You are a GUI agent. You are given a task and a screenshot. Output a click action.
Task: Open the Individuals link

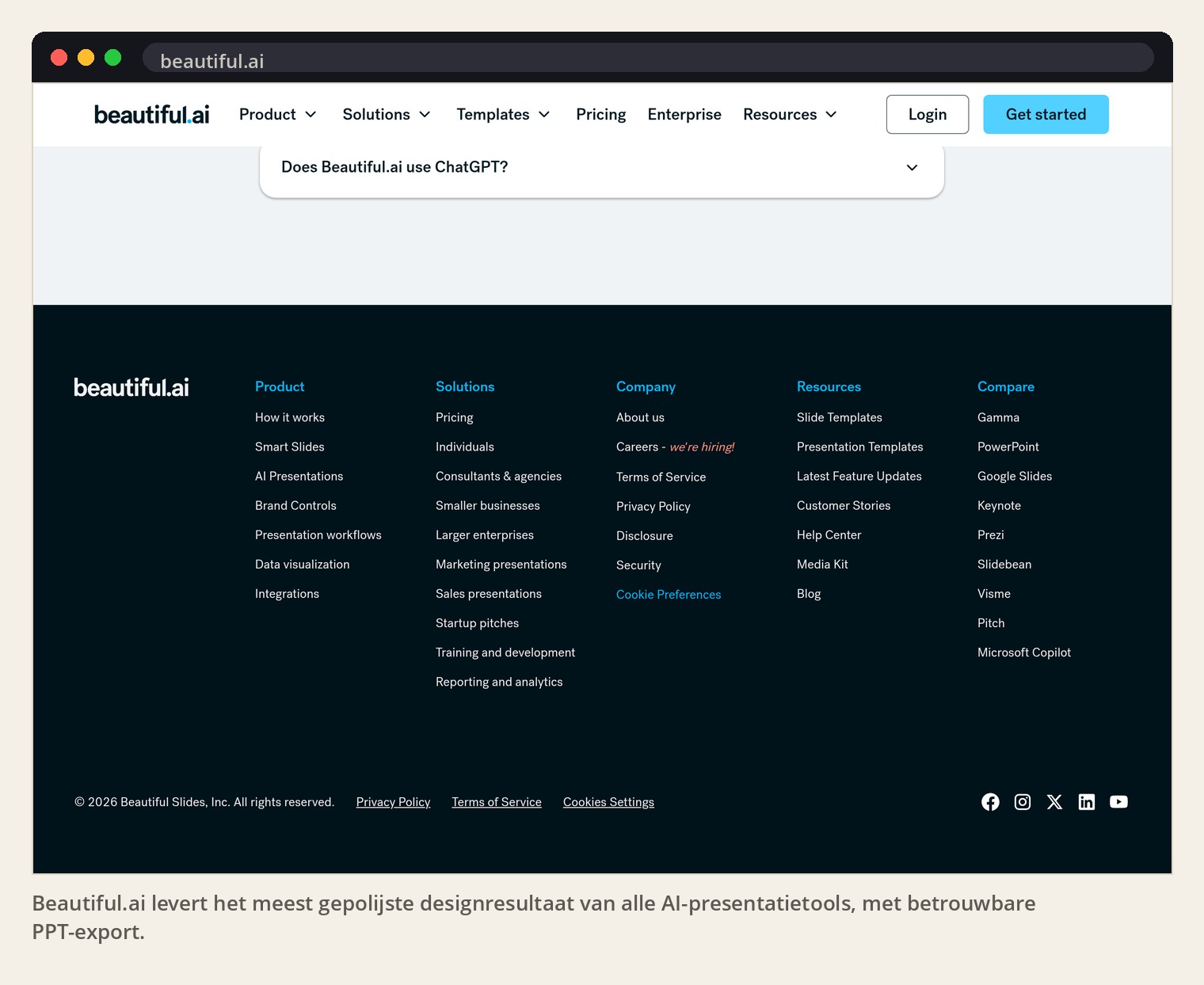tap(465, 447)
